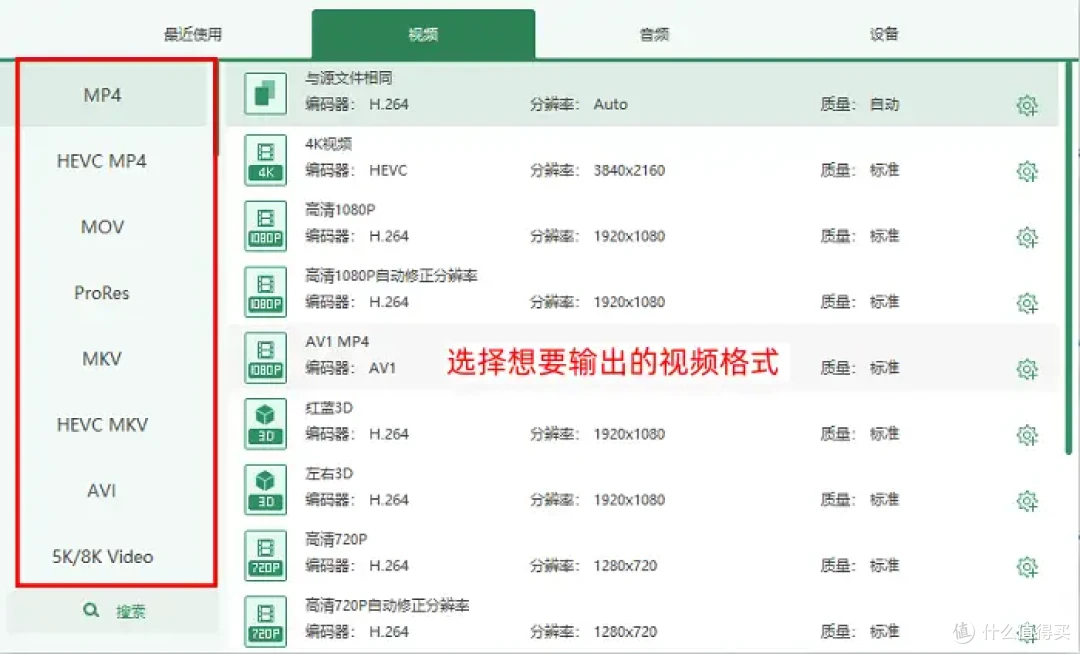This screenshot has height=654, width=1080.
Task: Click the 高清1080P preset icon
Action: 265,225
